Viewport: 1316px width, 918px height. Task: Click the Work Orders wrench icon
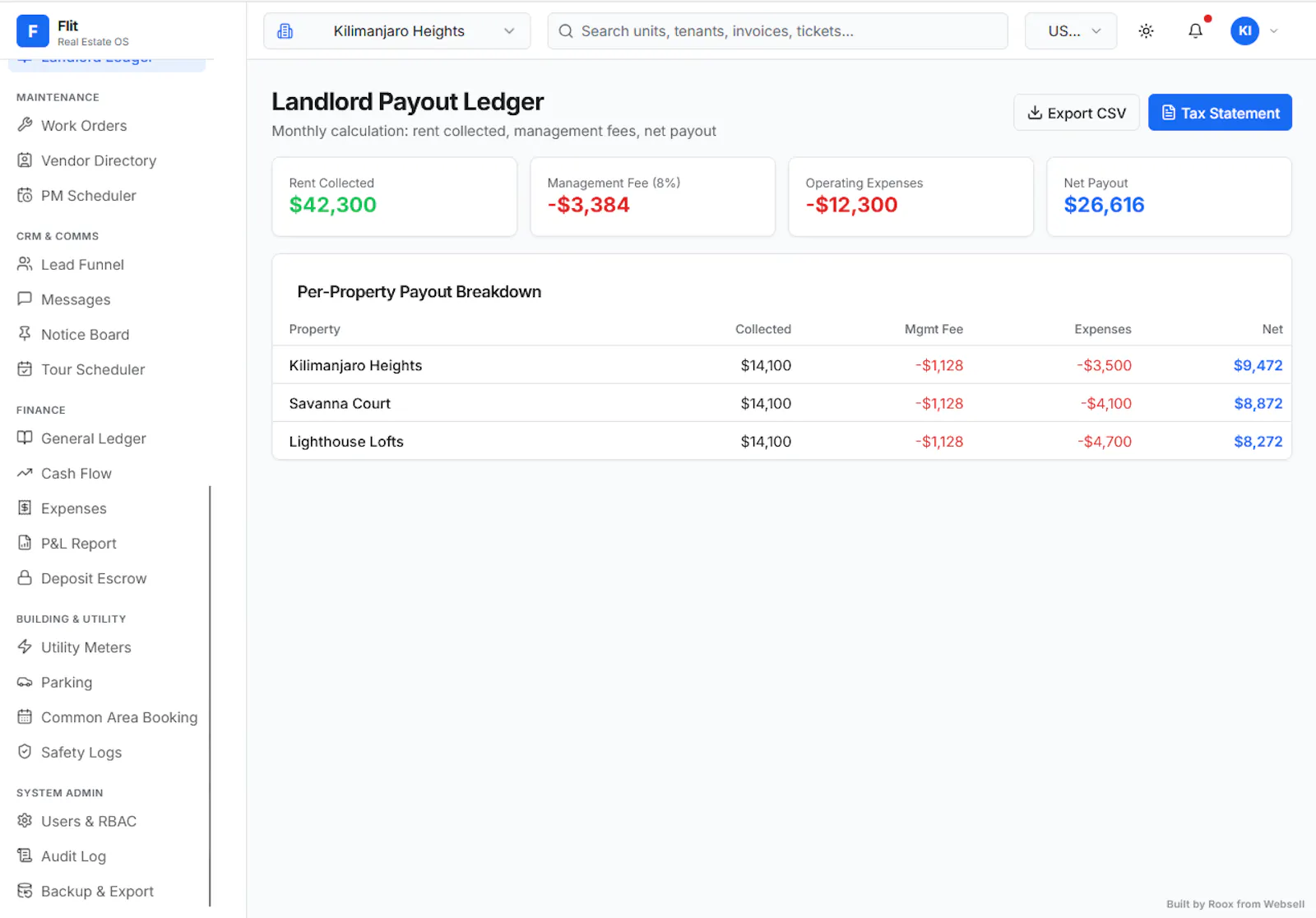pos(25,125)
